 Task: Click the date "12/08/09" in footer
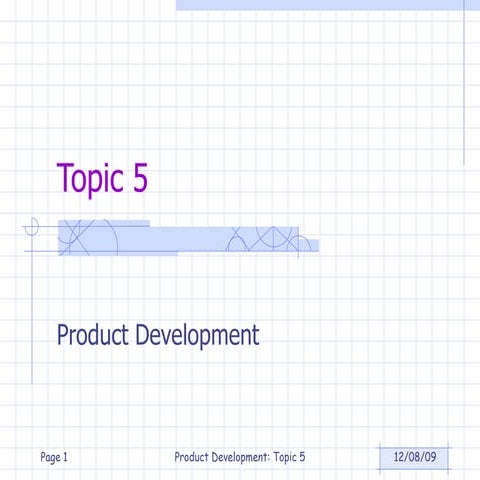coord(415,457)
